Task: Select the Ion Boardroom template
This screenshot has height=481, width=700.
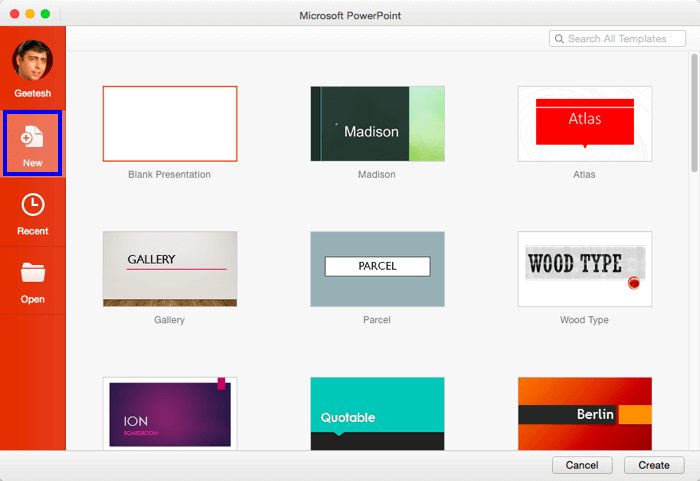Action: [170, 413]
